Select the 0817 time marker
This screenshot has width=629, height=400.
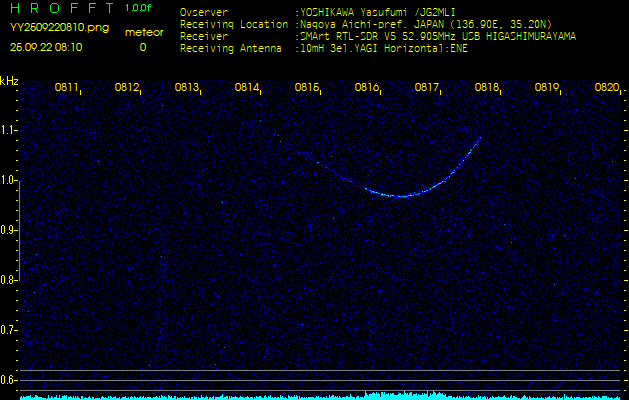pos(427,88)
